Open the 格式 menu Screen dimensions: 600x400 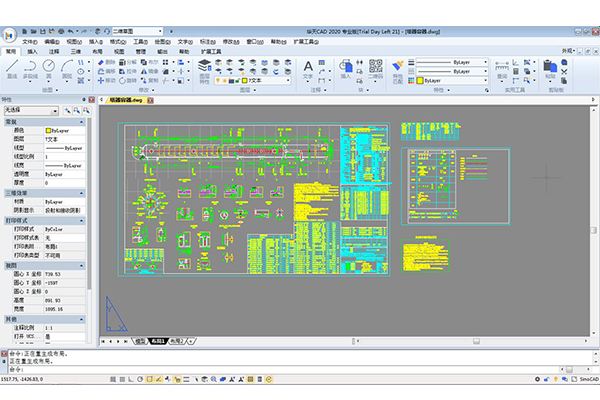[118, 42]
